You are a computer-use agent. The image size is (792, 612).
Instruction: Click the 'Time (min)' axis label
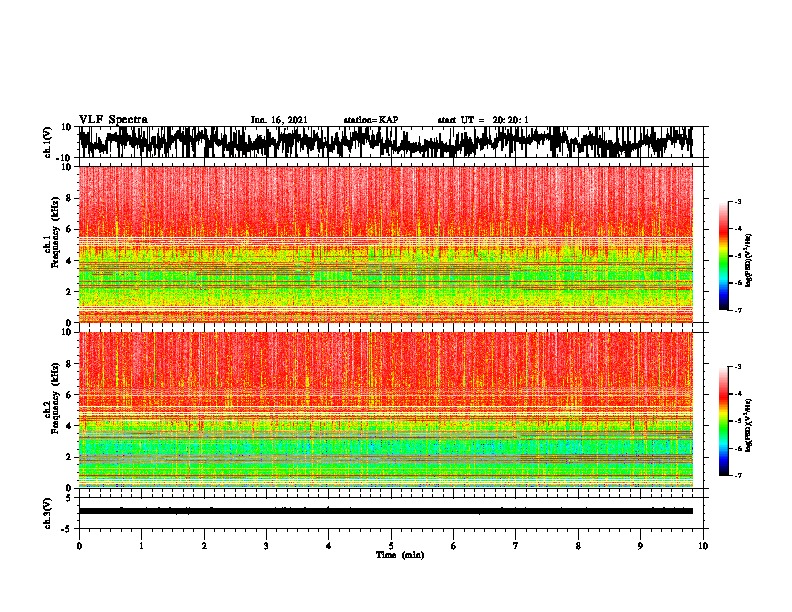[400, 555]
